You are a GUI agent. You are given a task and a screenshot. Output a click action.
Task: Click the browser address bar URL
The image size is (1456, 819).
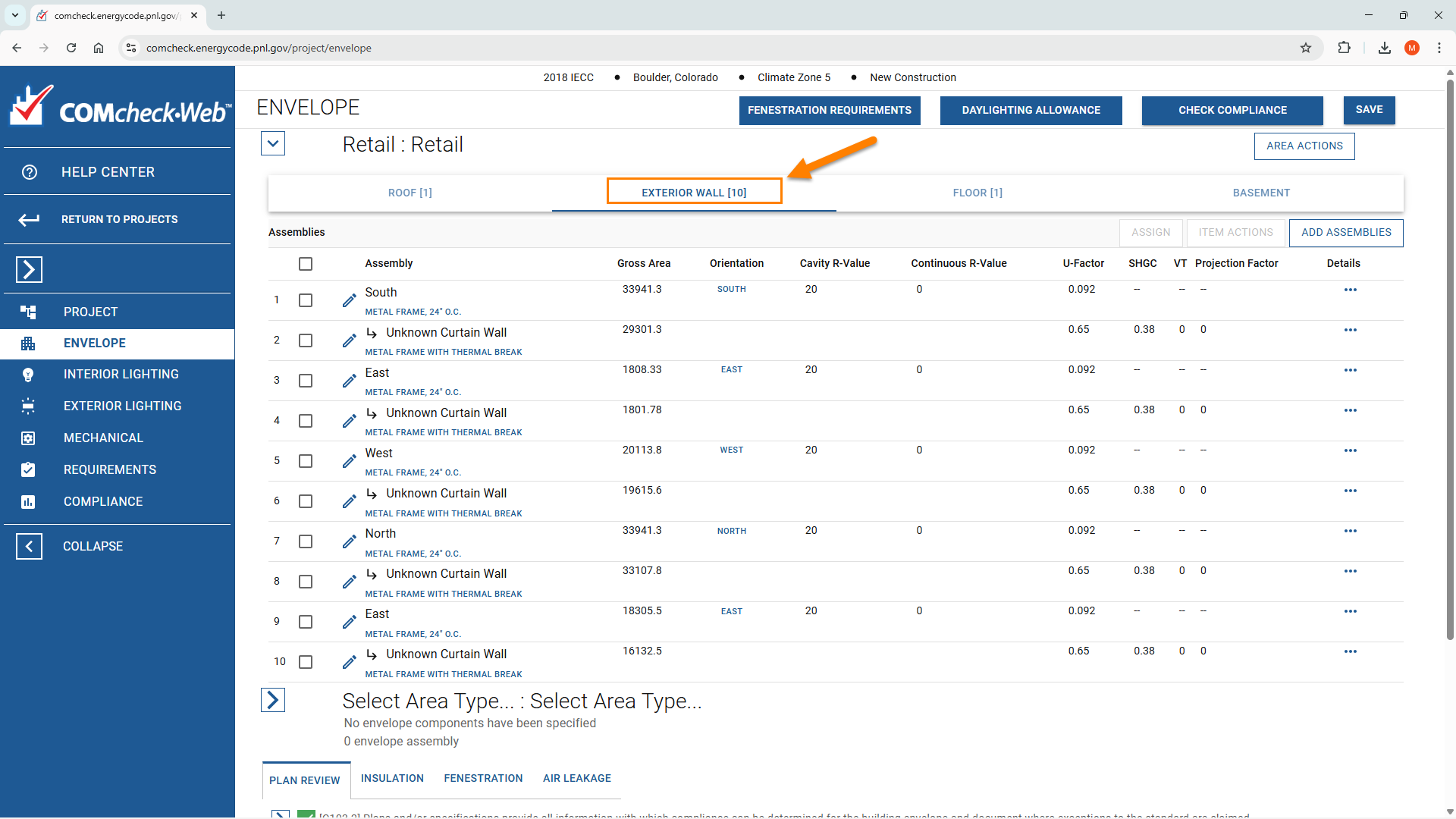[259, 49]
